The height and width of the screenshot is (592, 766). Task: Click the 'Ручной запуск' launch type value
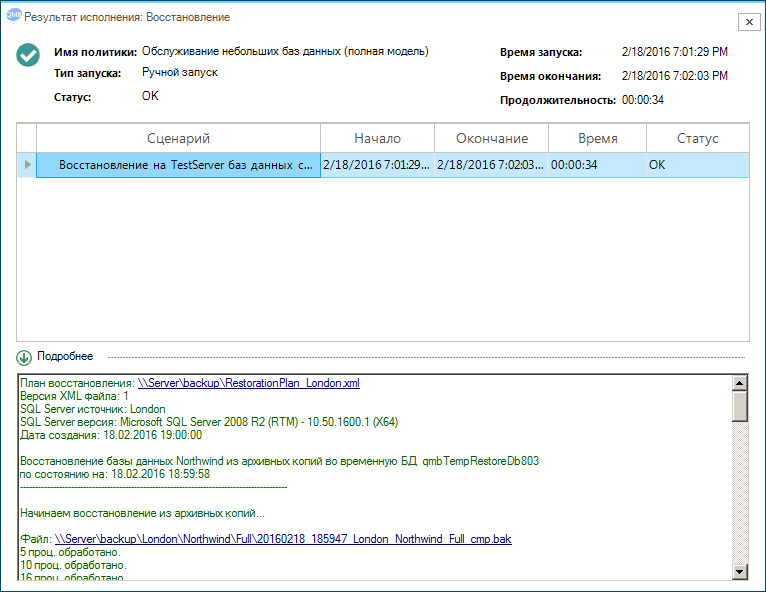click(x=180, y=72)
